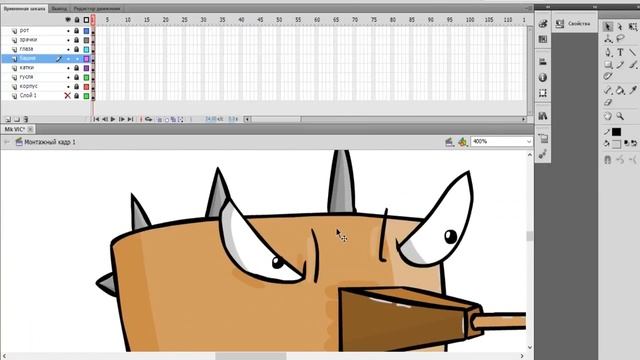
Task: Open the Transform panel icon
Action: pyautogui.click(x=543, y=93)
